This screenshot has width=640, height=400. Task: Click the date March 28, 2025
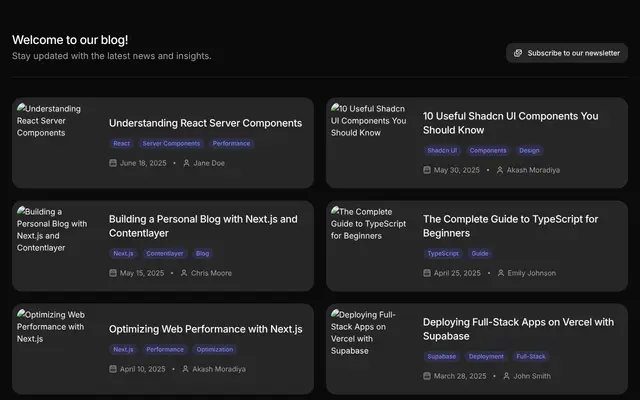click(x=460, y=376)
